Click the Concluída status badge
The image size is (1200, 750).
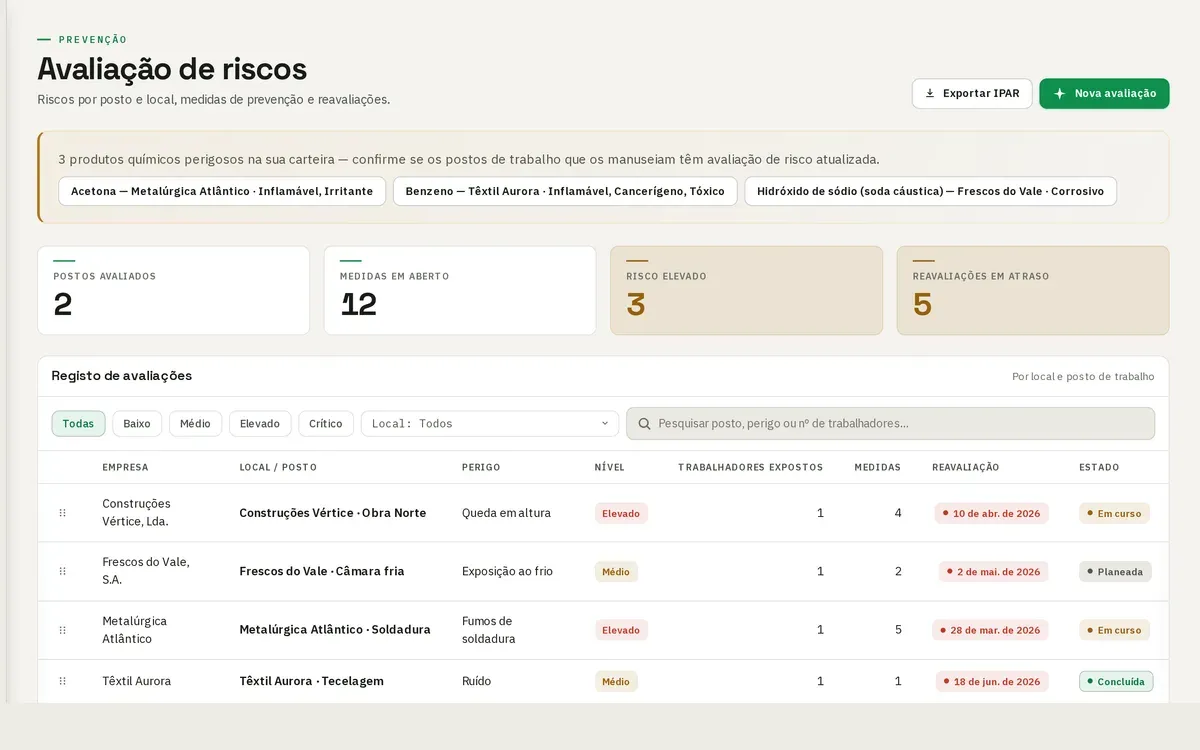pos(1116,681)
